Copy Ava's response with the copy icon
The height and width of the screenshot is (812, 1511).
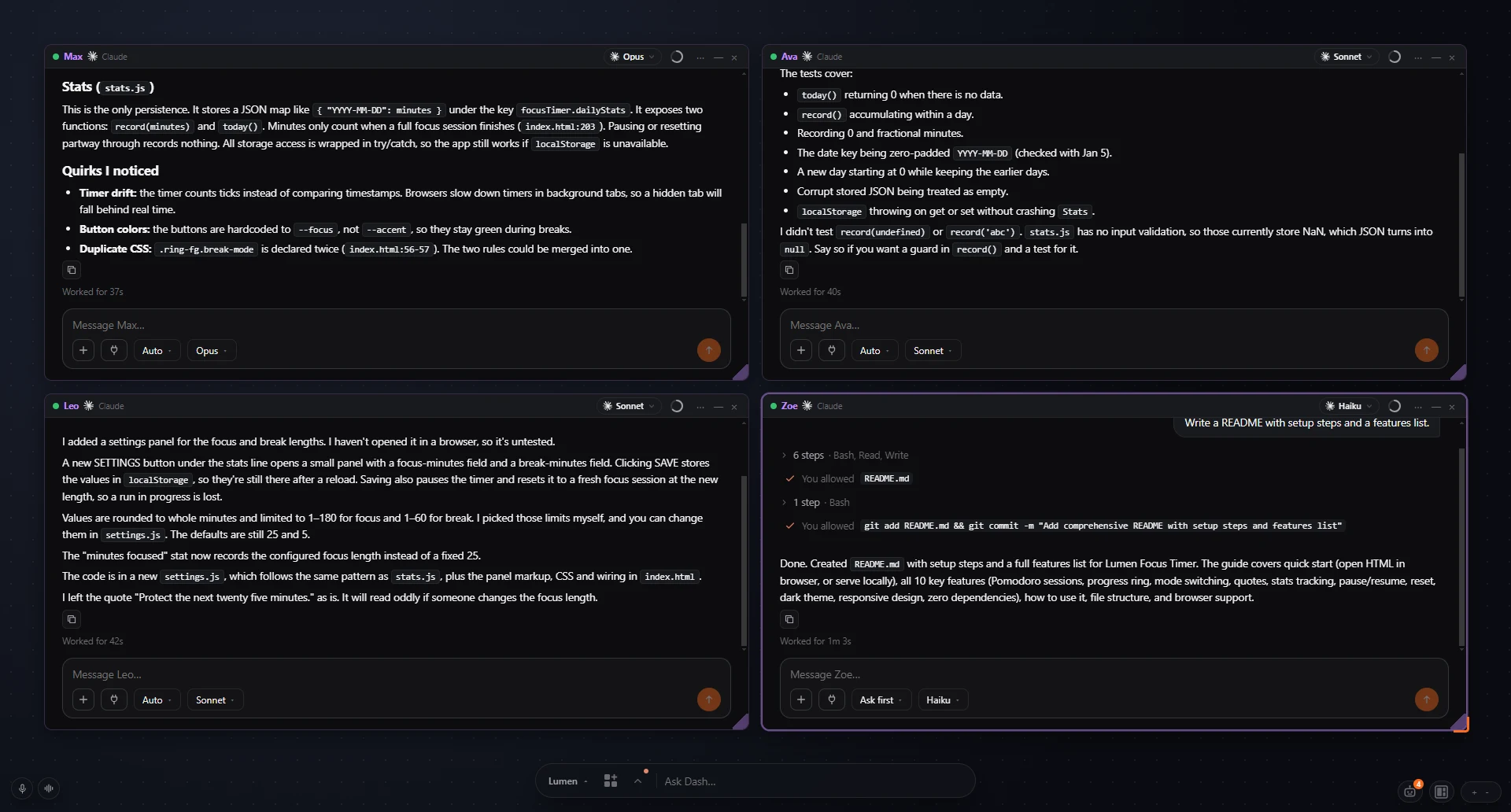tap(789, 270)
